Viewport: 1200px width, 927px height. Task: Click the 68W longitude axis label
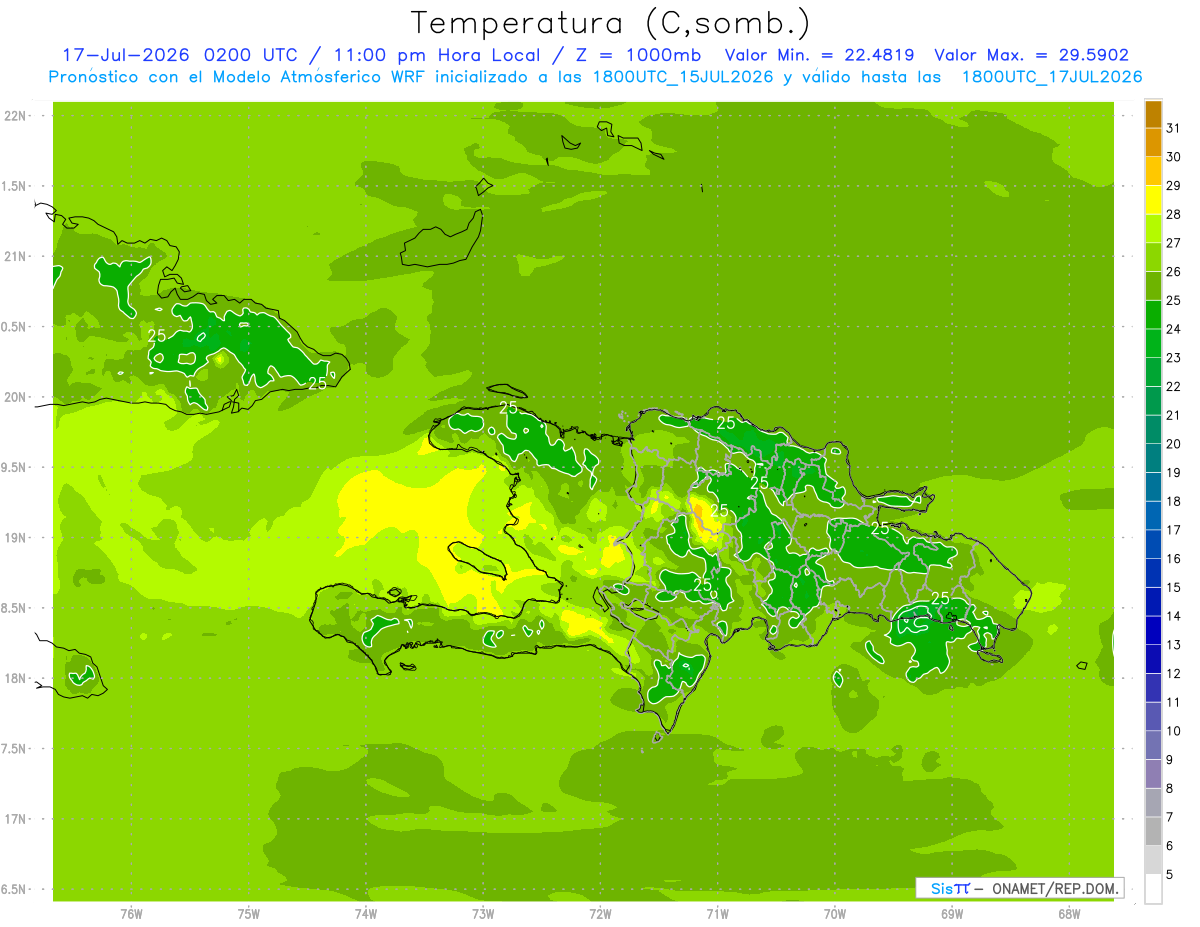1068,914
